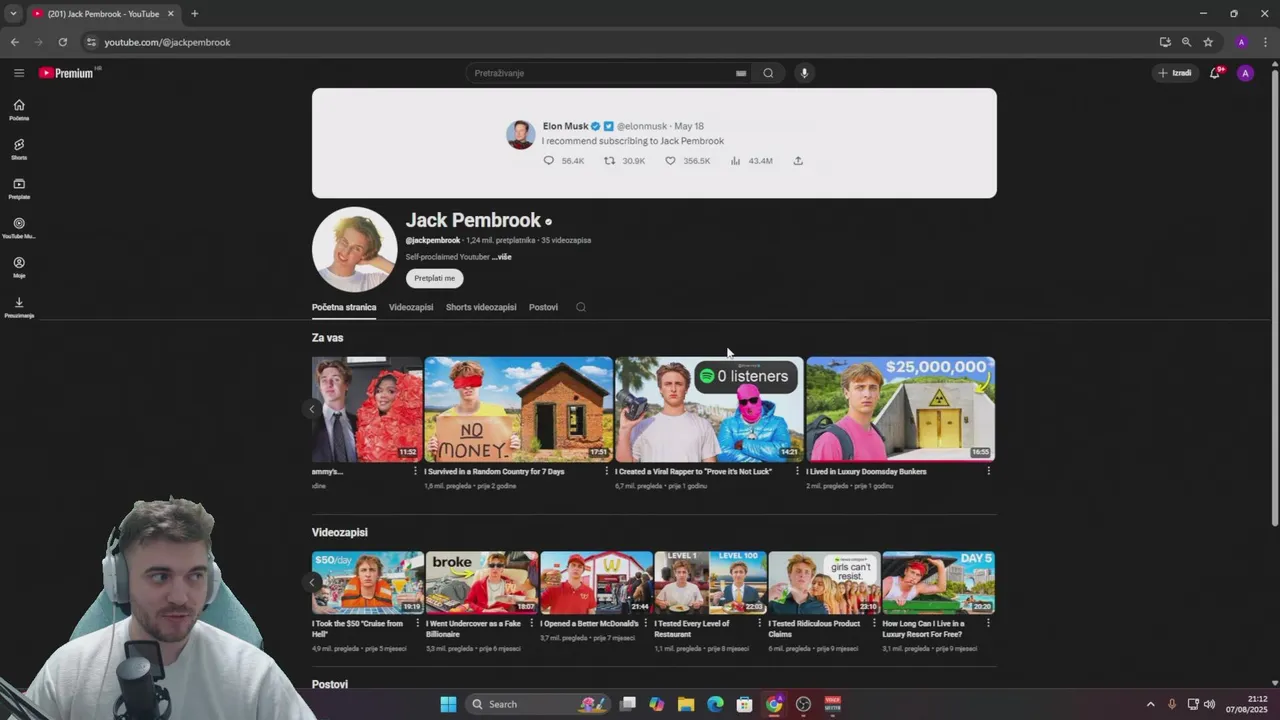Open options for 'I Took the $50 Cruise' video

418,623
